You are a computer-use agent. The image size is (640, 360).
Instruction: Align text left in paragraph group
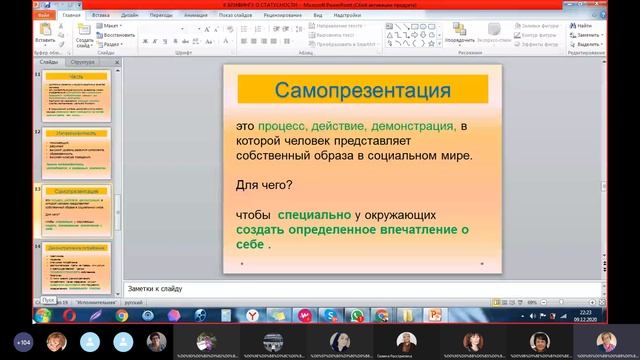click(244, 41)
